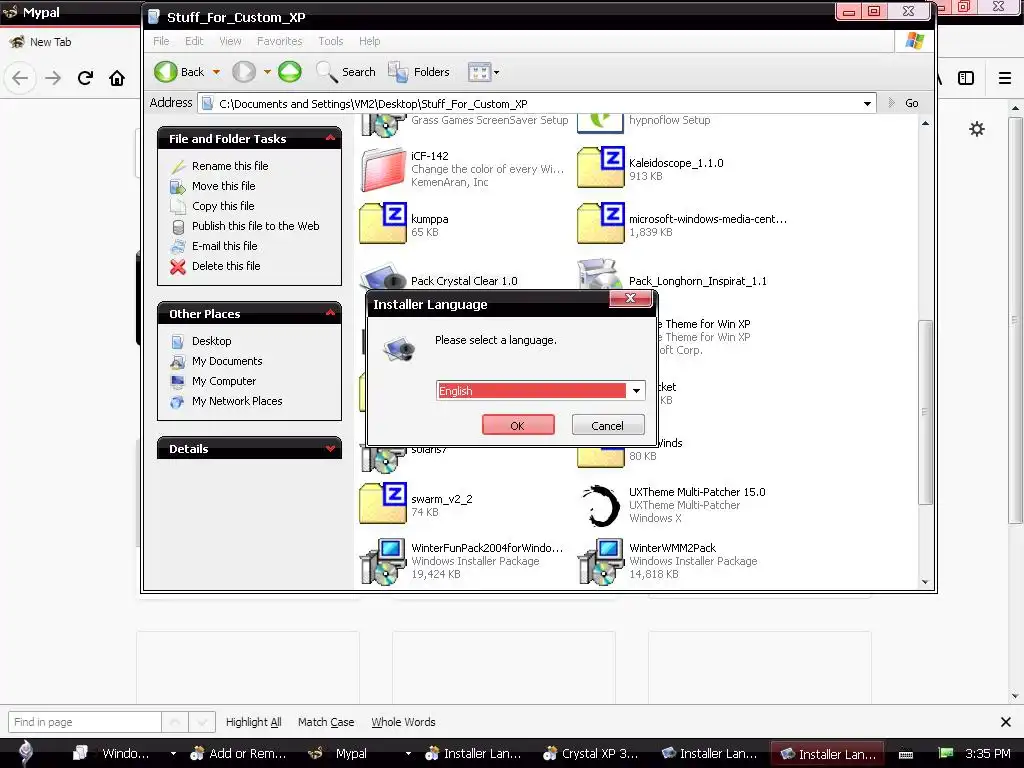1024x768 pixels.
Task: Toggle the Folders pane icon
Action: (x=398, y=72)
